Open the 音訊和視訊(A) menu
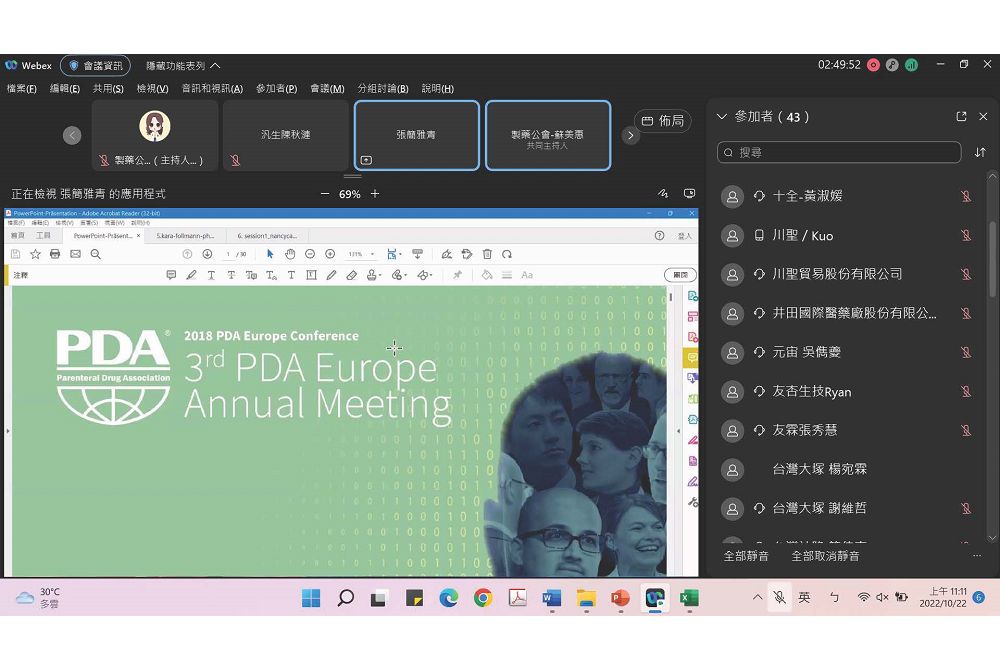Image resolution: width=1000 pixels, height=670 pixels. tap(212, 89)
